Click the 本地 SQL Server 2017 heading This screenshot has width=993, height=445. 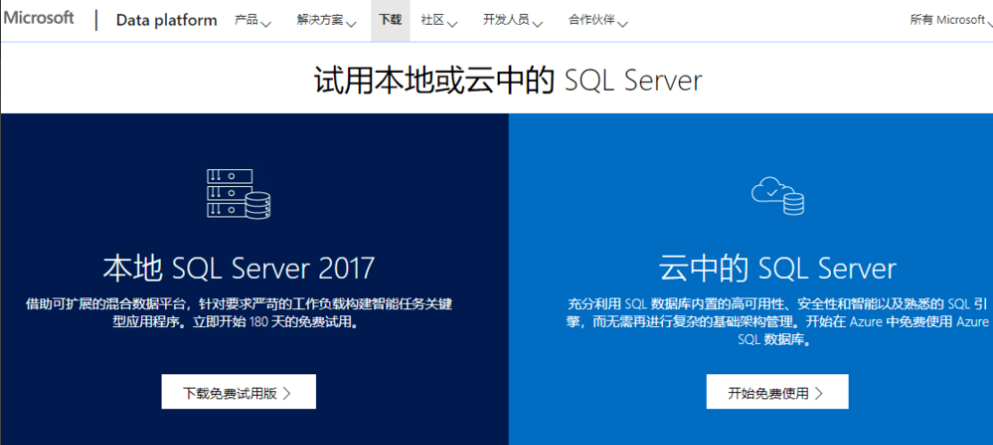(x=239, y=268)
